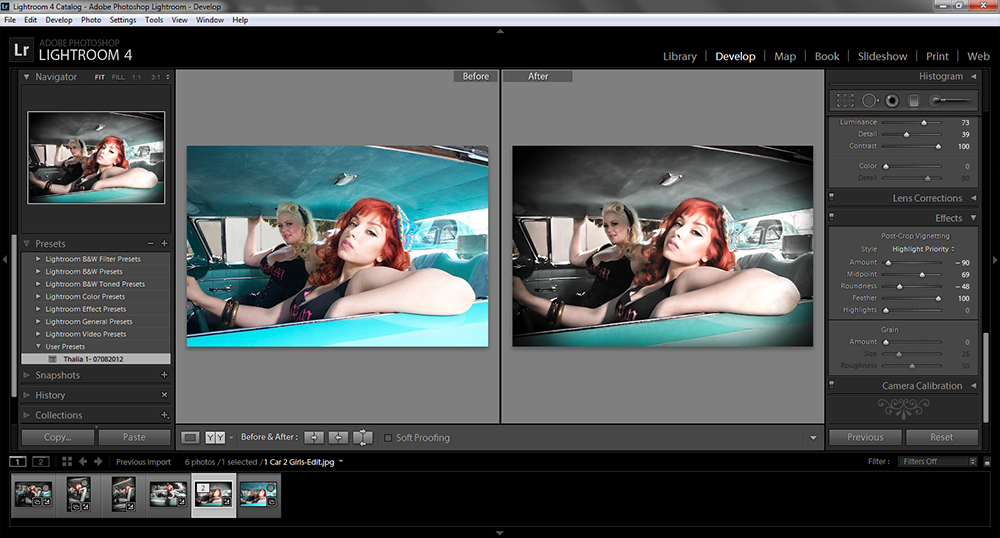
Task: Click the Before/After YY view button
Action: point(215,437)
